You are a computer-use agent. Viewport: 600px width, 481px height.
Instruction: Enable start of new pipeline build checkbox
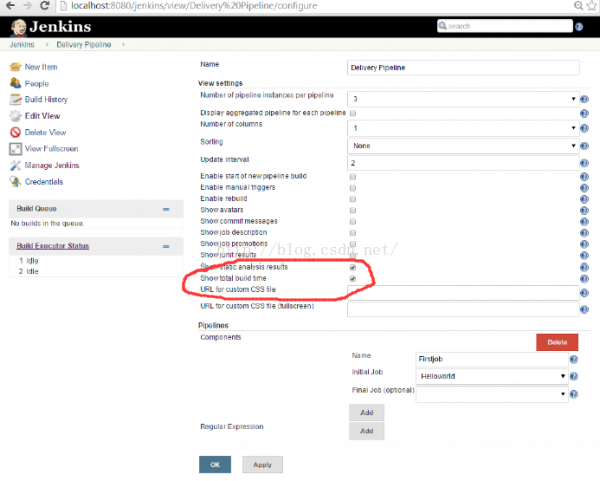tap(353, 176)
